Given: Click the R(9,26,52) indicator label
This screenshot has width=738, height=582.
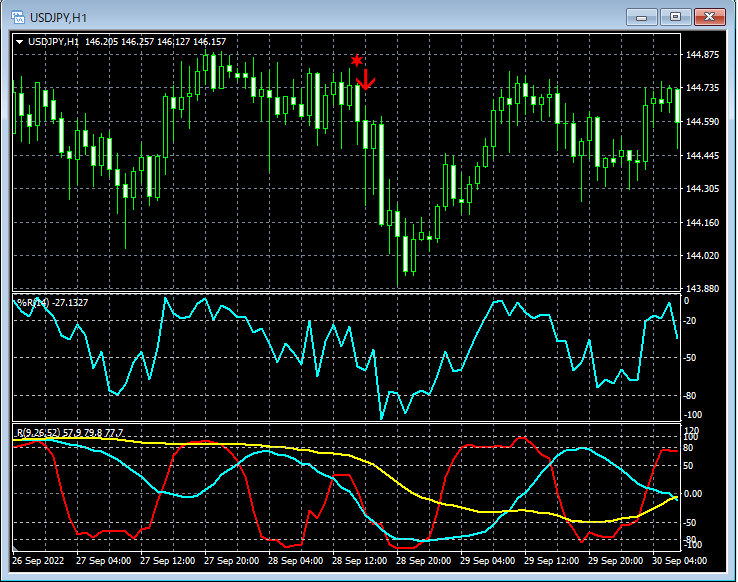Looking at the screenshot, I should (x=38, y=432).
